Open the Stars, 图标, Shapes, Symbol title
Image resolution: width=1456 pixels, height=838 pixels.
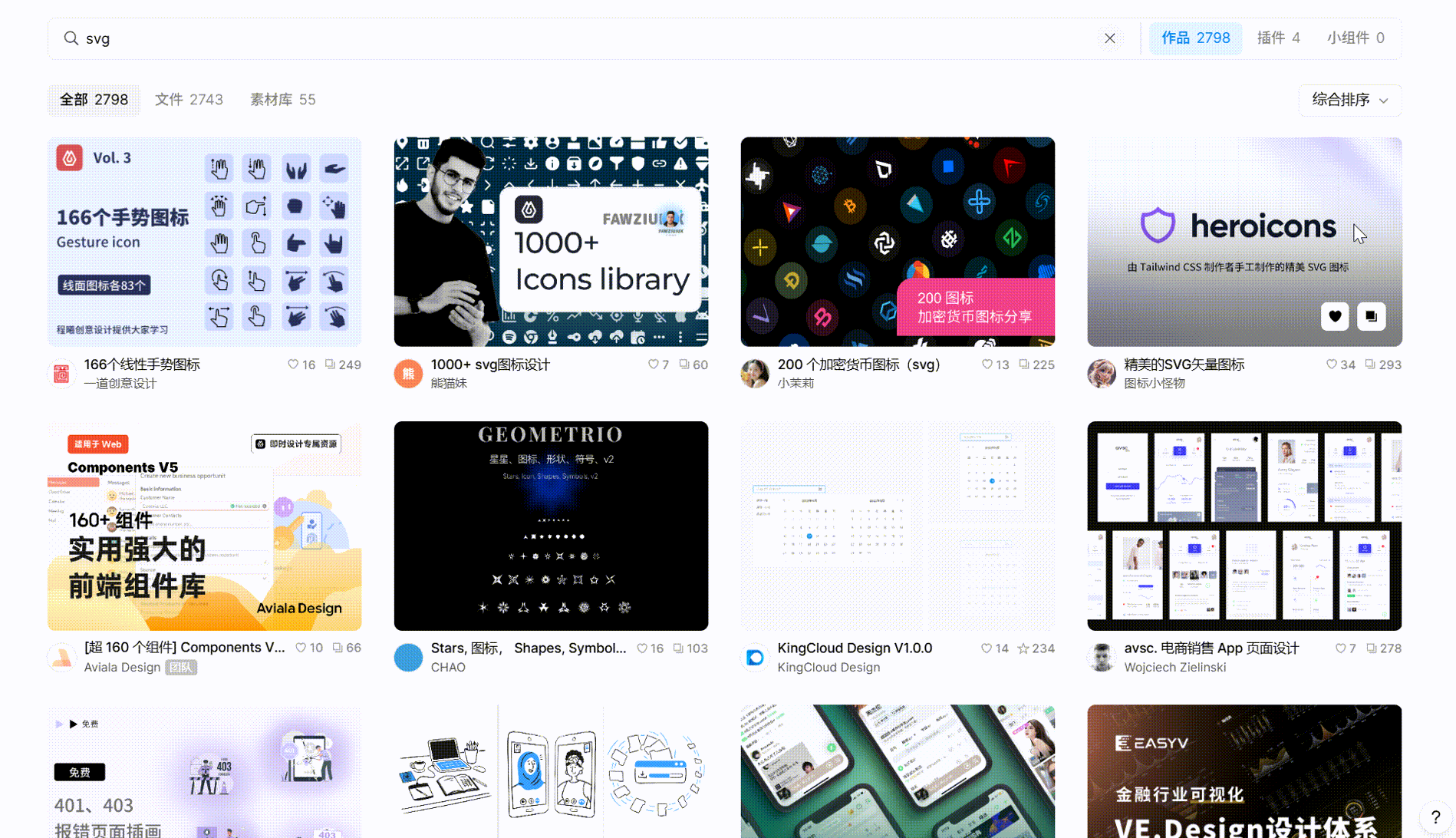(528, 648)
